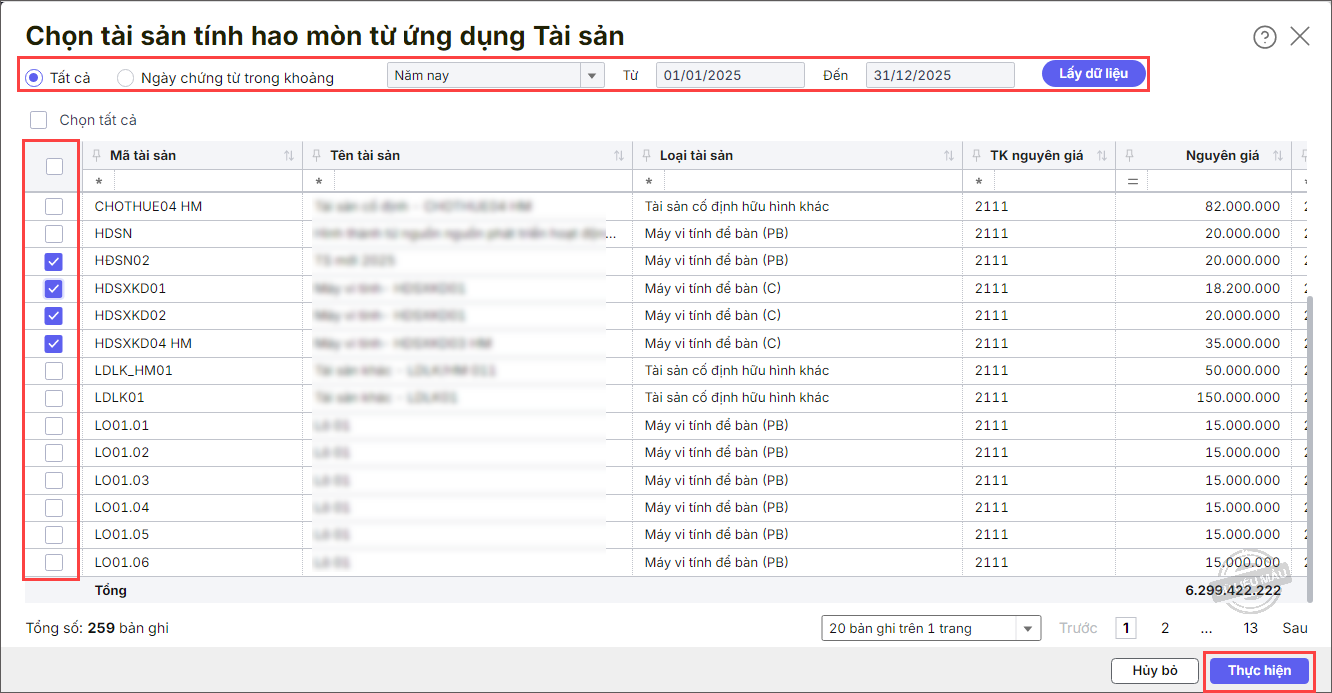Select 'Ngày chứng từ trong khoảng' radio option
The width and height of the screenshot is (1332, 693).
click(126, 77)
